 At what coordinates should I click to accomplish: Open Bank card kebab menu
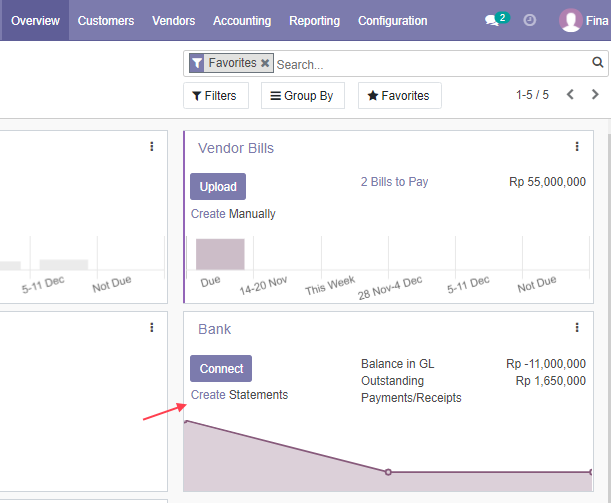[577, 328]
